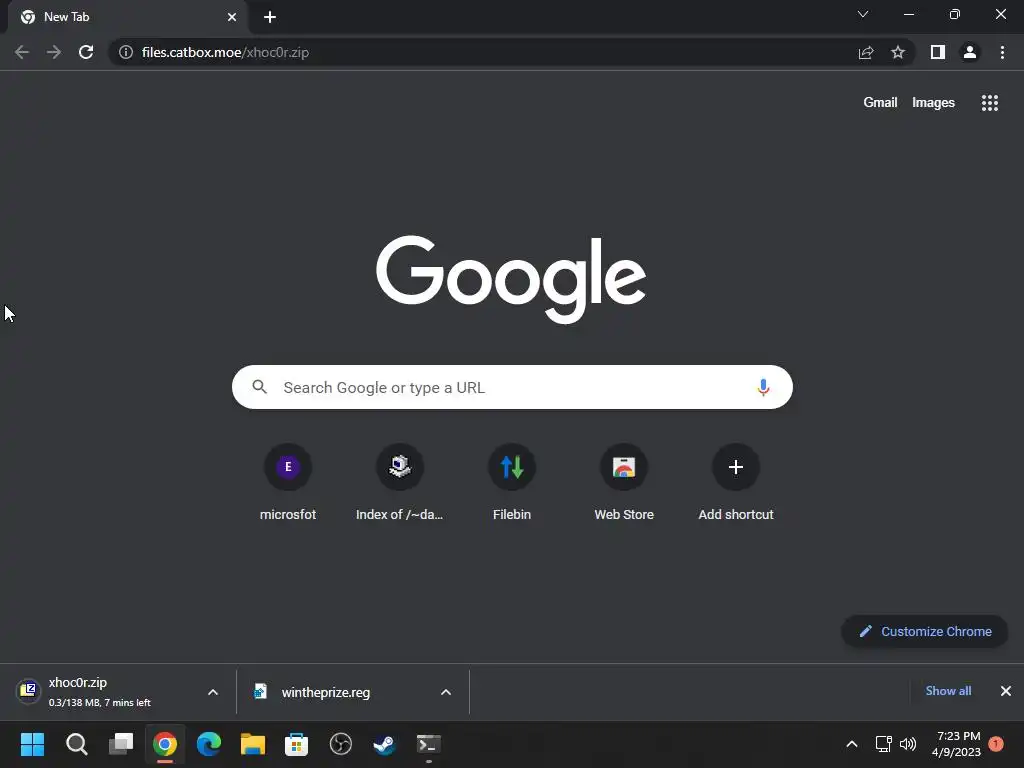Open File Explorer from the taskbar
Image resolution: width=1024 pixels, height=768 pixels.
click(253, 744)
